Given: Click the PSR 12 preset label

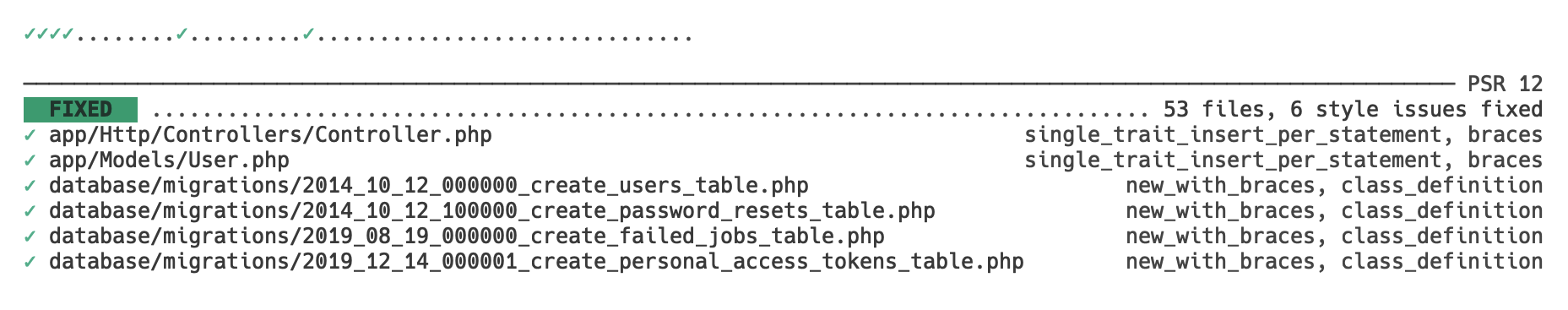Looking at the screenshot, I should coord(1506,84).
